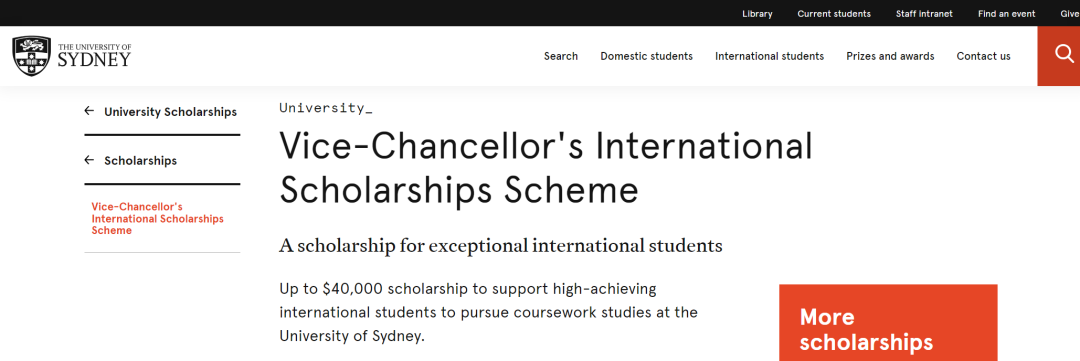1080x361 pixels.
Task: Select Vice-Chancellor's International Scholarships Scheme sidebar item
Action: click(x=158, y=218)
